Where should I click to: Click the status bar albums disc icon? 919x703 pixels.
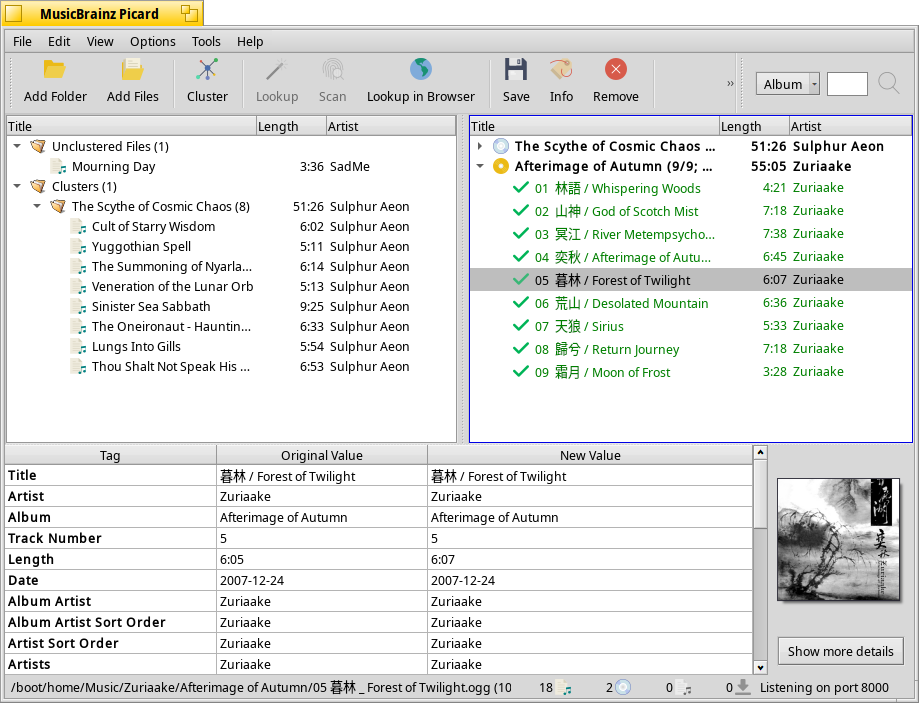[623, 687]
